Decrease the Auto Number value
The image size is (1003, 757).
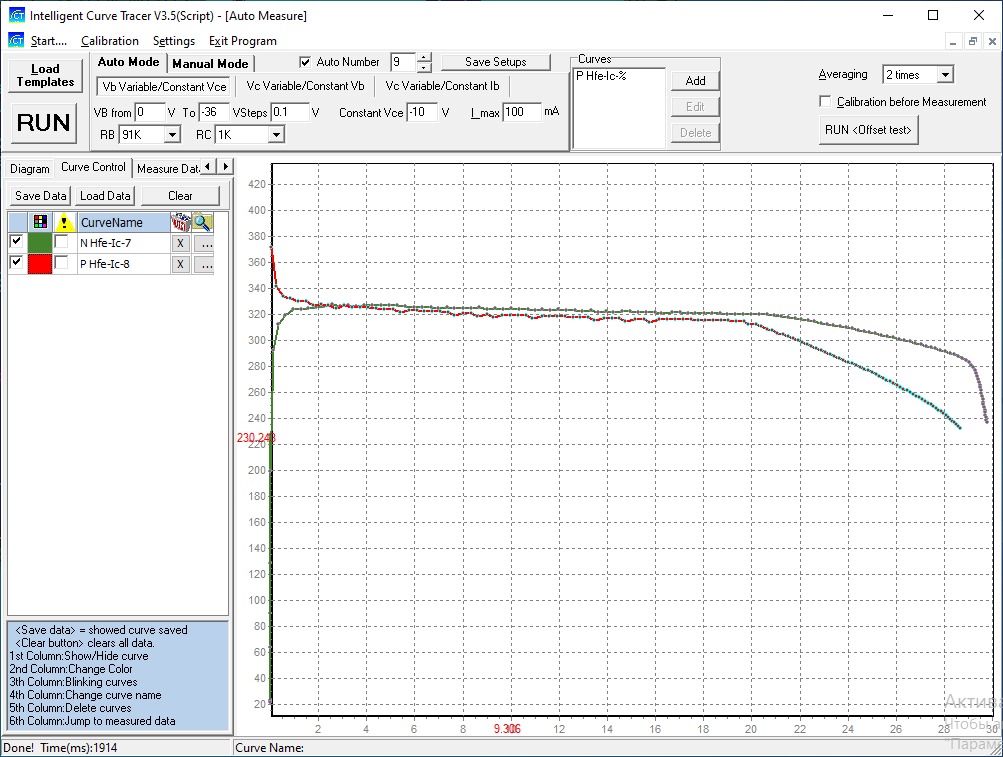click(x=424, y=67)
